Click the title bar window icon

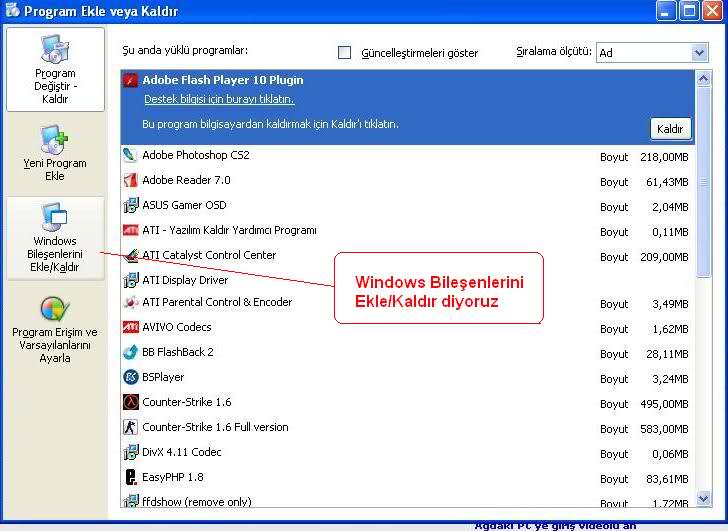point(12,10)
